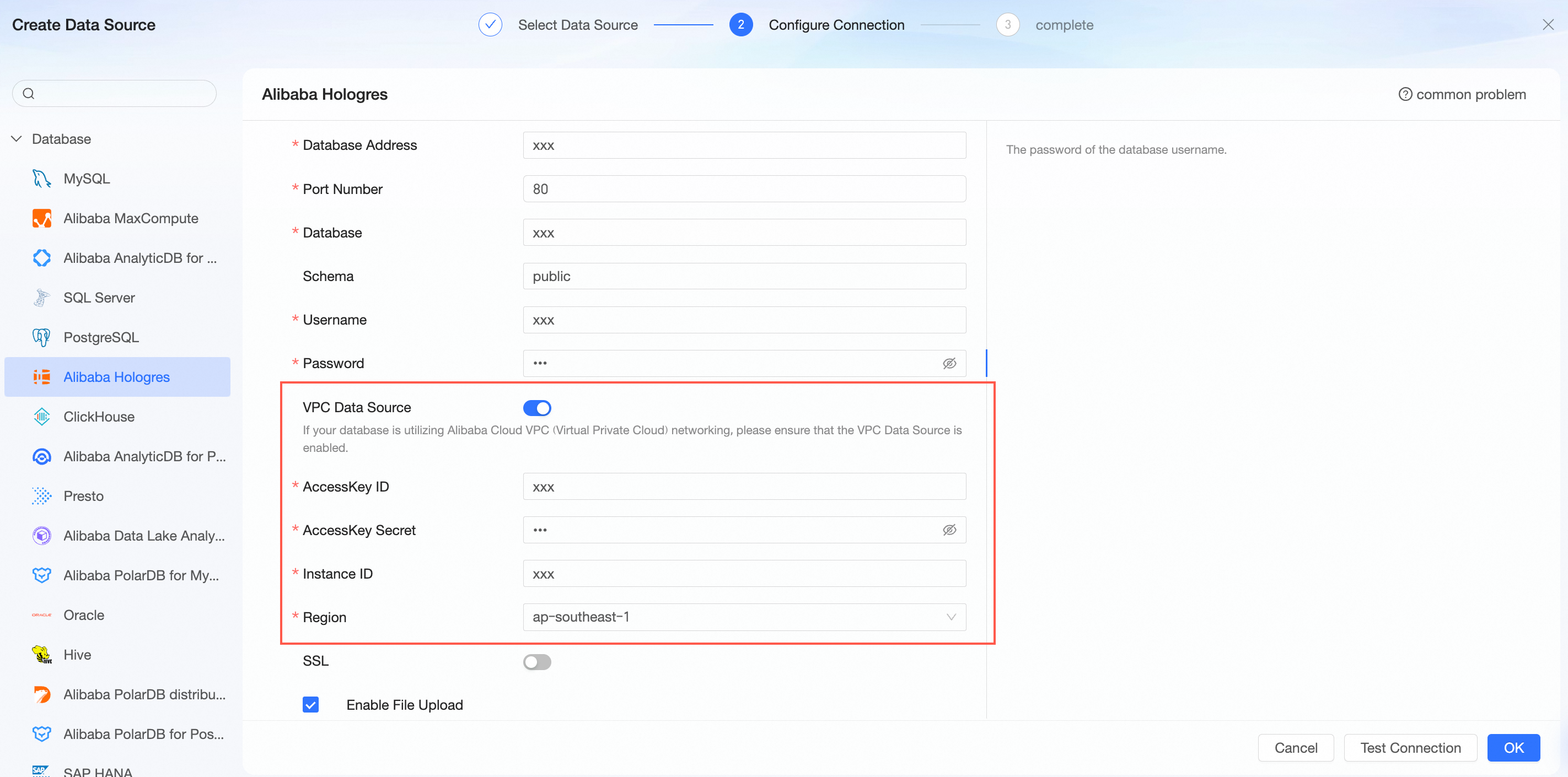Click the Alibaba PolarDB distributed icon
1568x777 pixels.
click(x=41, y=694)
